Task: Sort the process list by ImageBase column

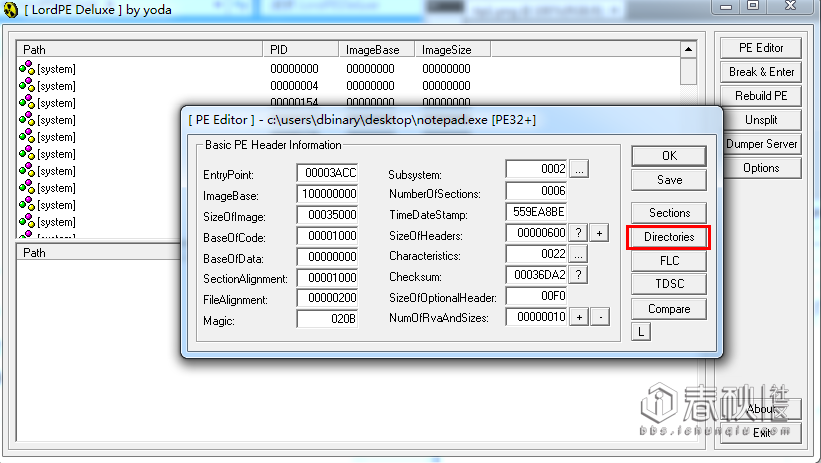Action: [x=376, y=50]
